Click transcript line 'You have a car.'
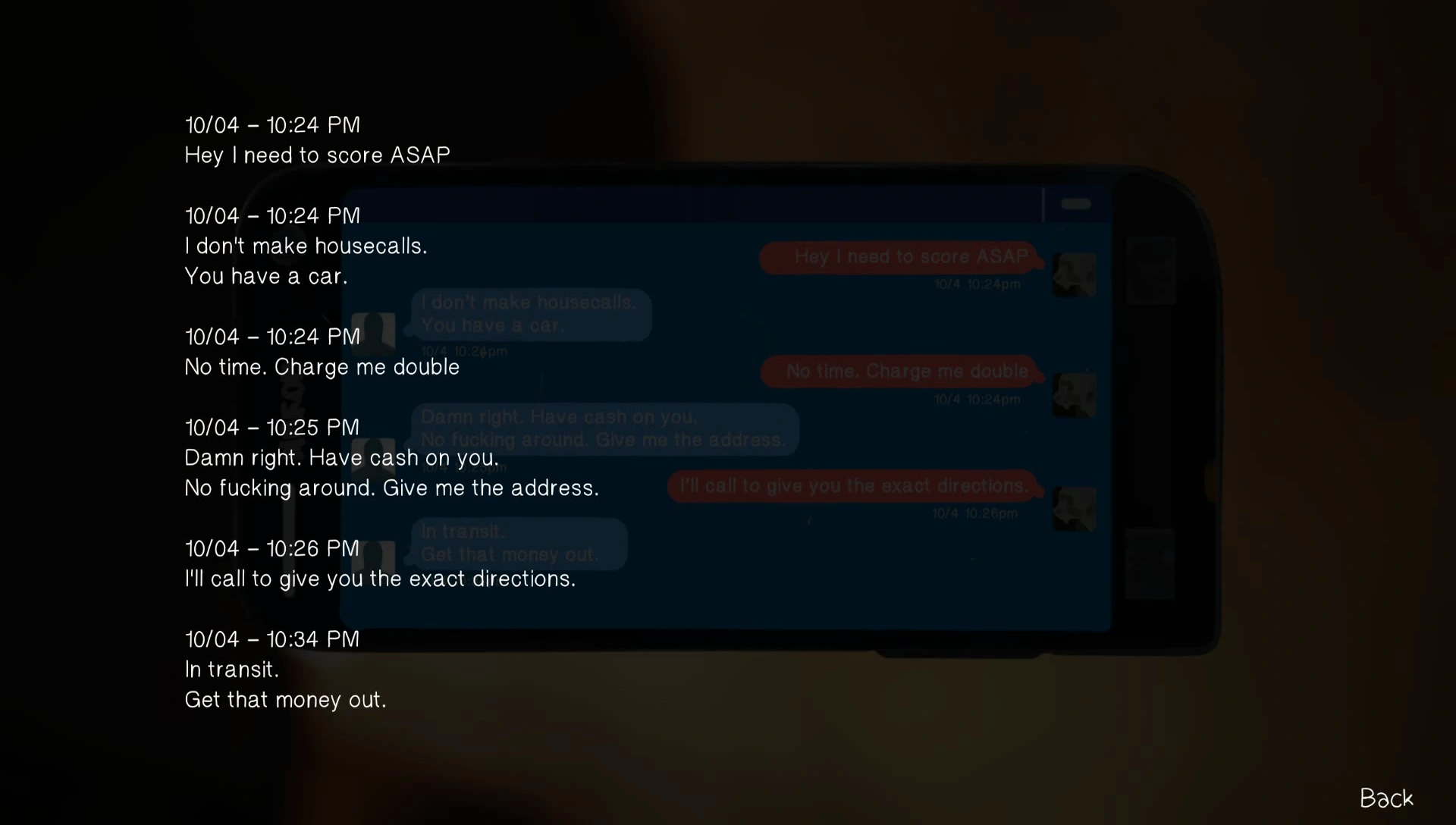Screen dimensions: 1456x825 [x=266, y=277]
